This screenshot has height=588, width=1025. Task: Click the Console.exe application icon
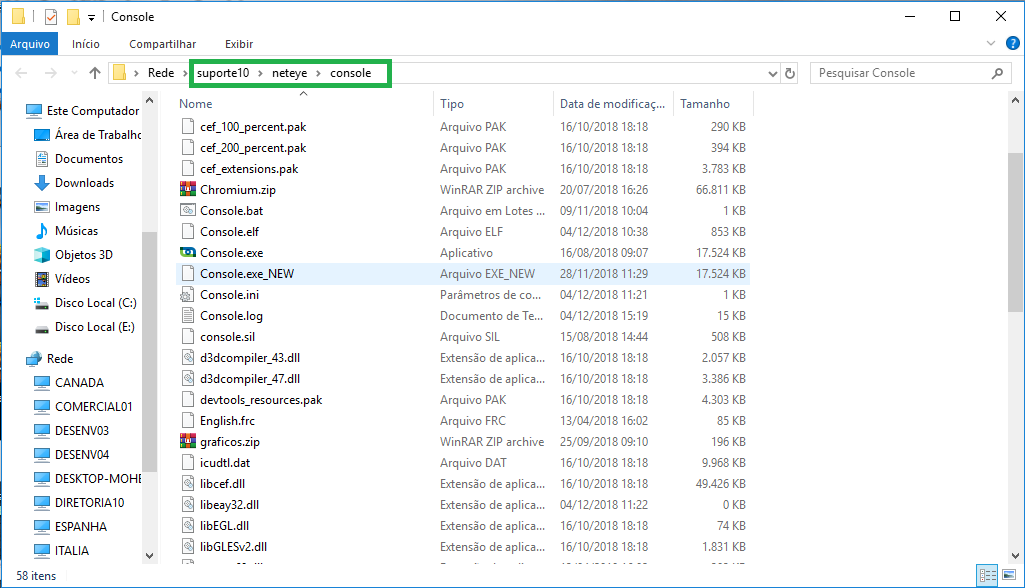[187, 253]
